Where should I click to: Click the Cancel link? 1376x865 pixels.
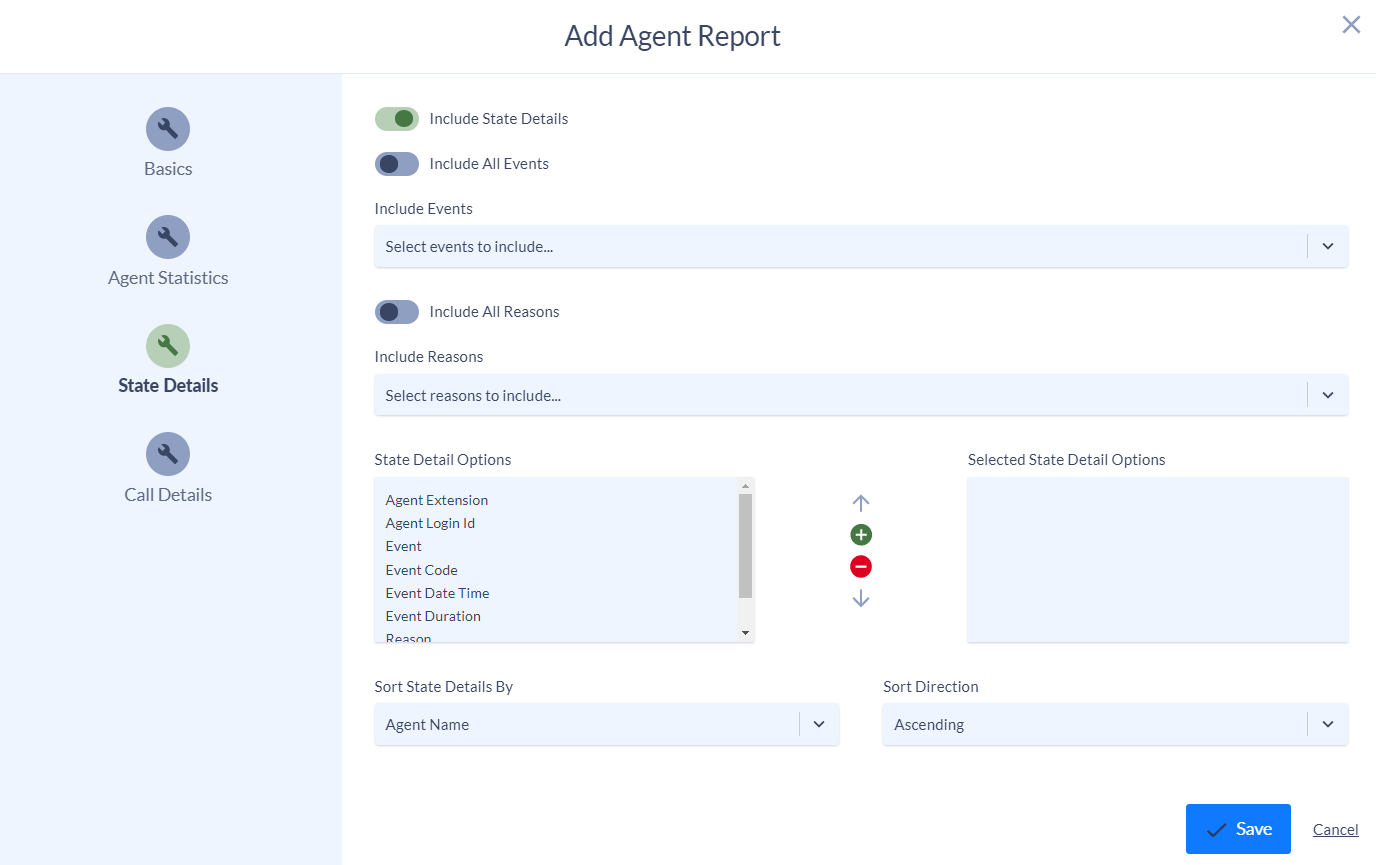[1335, 829]
